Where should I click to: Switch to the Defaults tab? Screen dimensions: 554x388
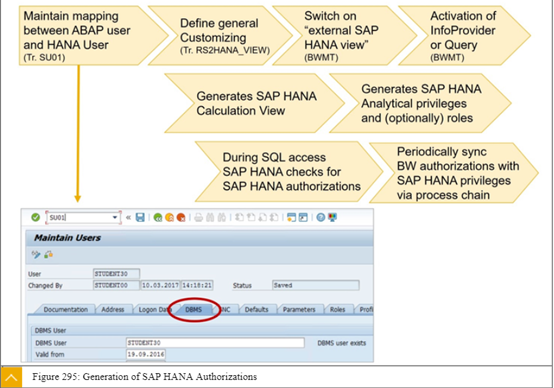click(257, 310)
